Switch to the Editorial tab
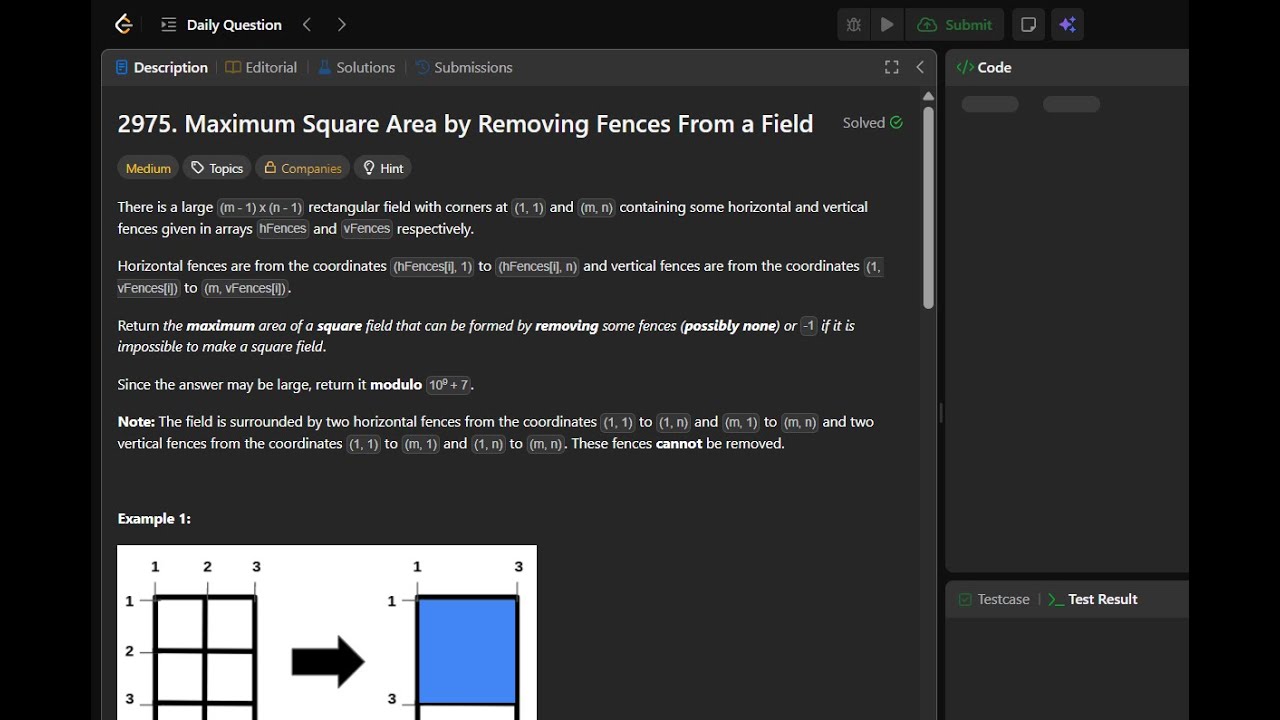 (261, 67)
